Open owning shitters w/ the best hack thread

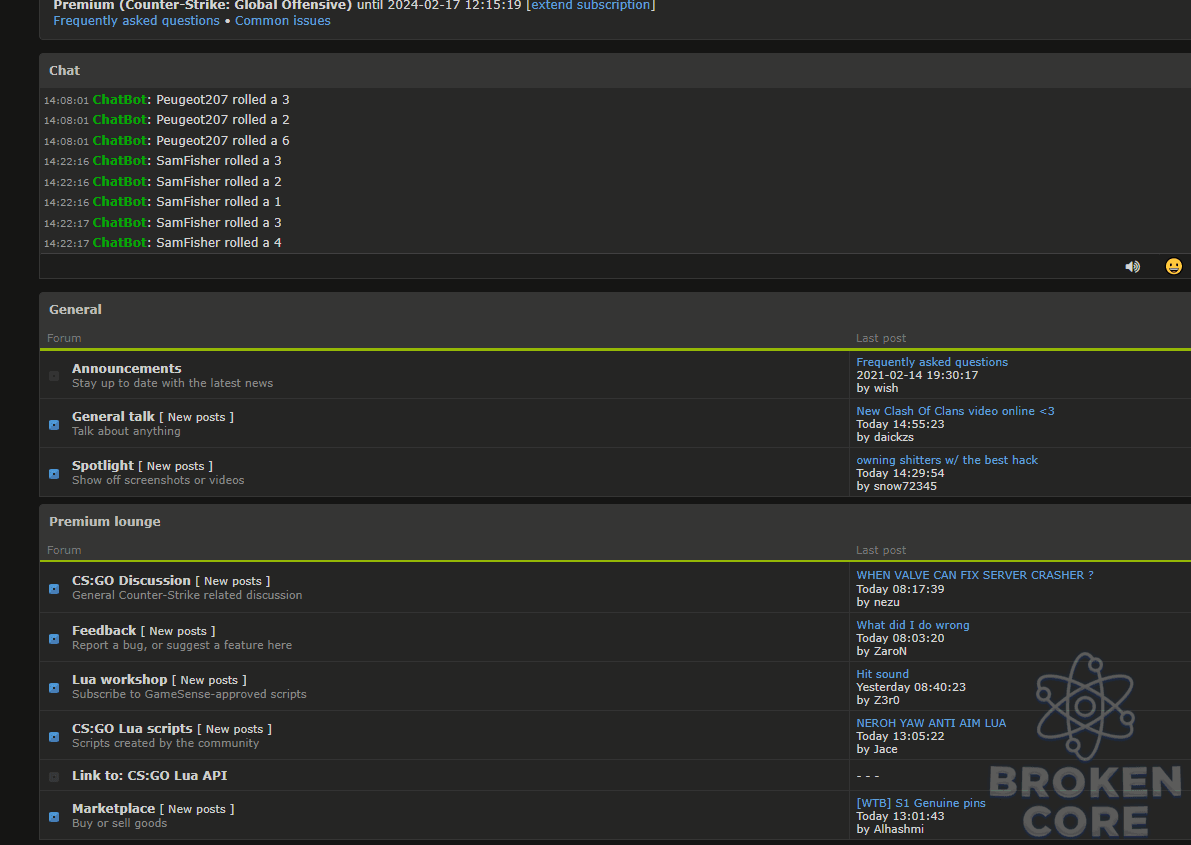point(947,460)
